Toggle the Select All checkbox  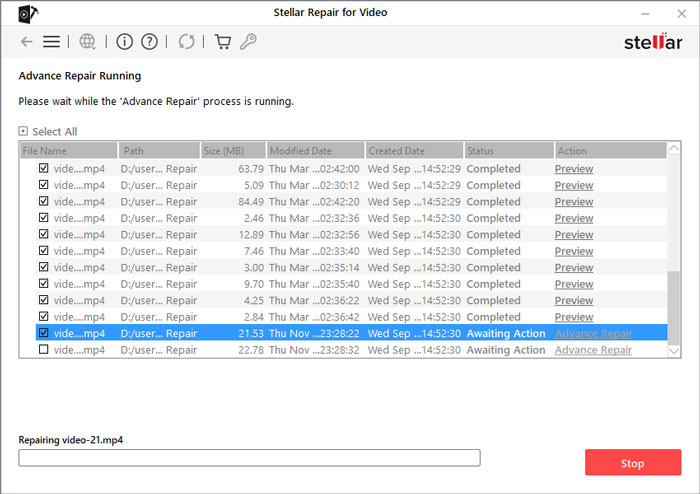pos(23,131)
